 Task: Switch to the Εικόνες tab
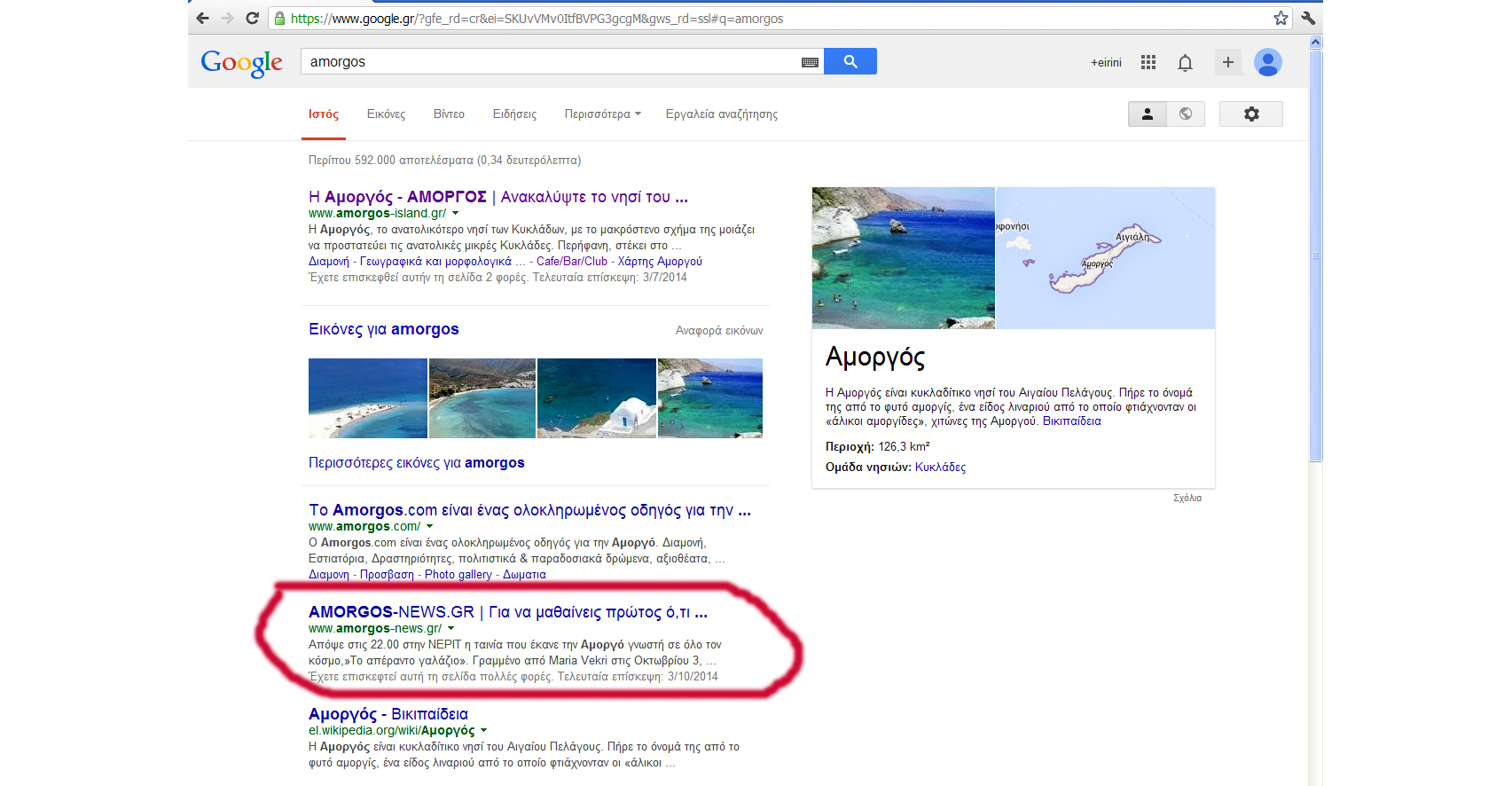(x=386, y=114)
